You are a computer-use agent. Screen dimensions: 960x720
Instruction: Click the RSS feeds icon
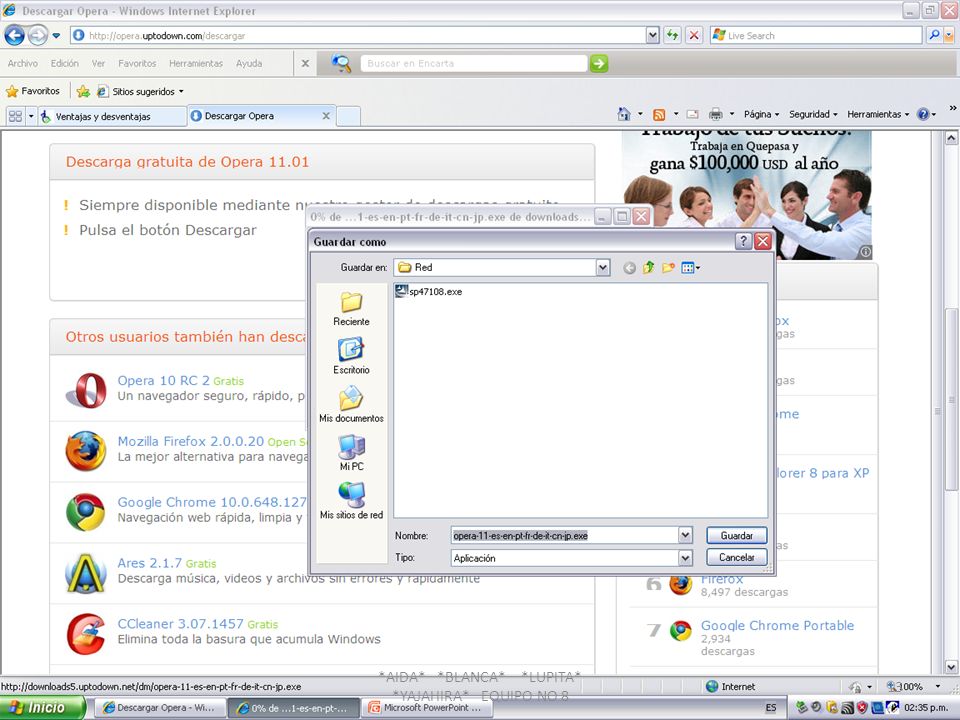[659, 114]
